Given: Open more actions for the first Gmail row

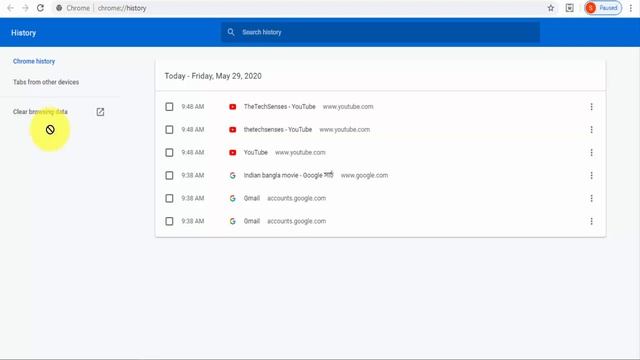Looking at the screenshot, I should coord(591,198).
